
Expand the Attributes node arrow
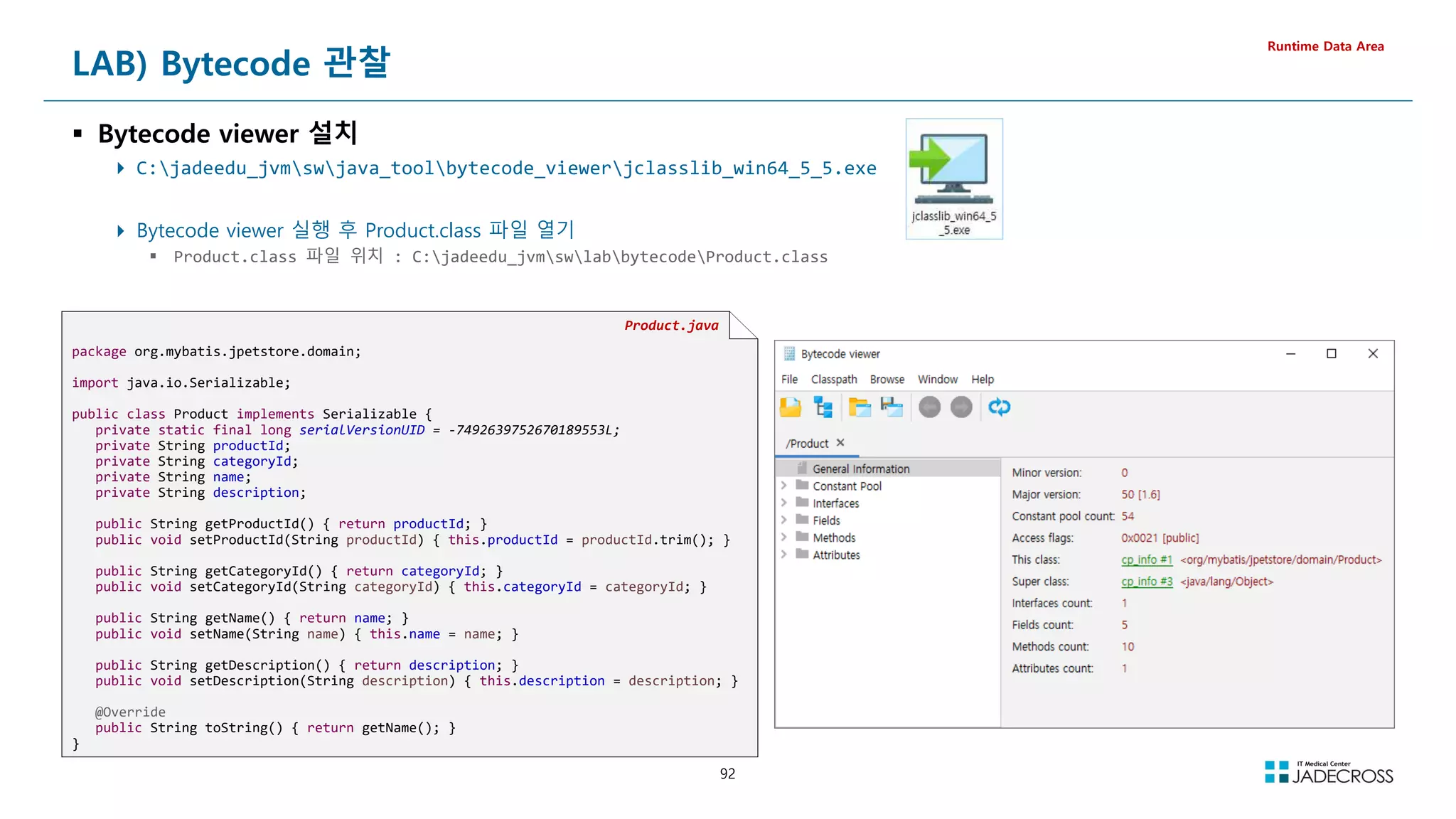[783, 555]
